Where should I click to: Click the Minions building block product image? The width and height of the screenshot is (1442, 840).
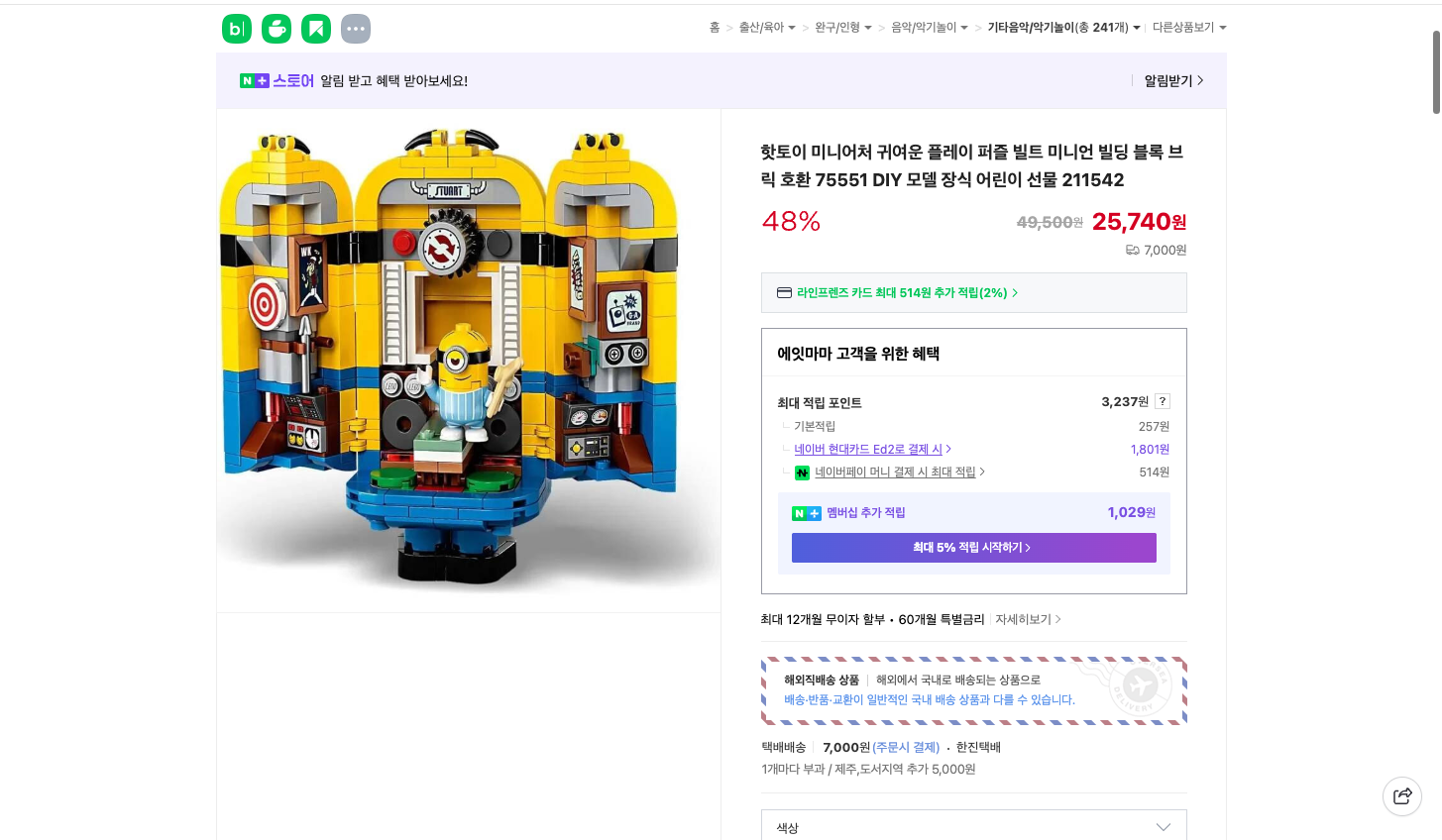click(x=469, y=359)
